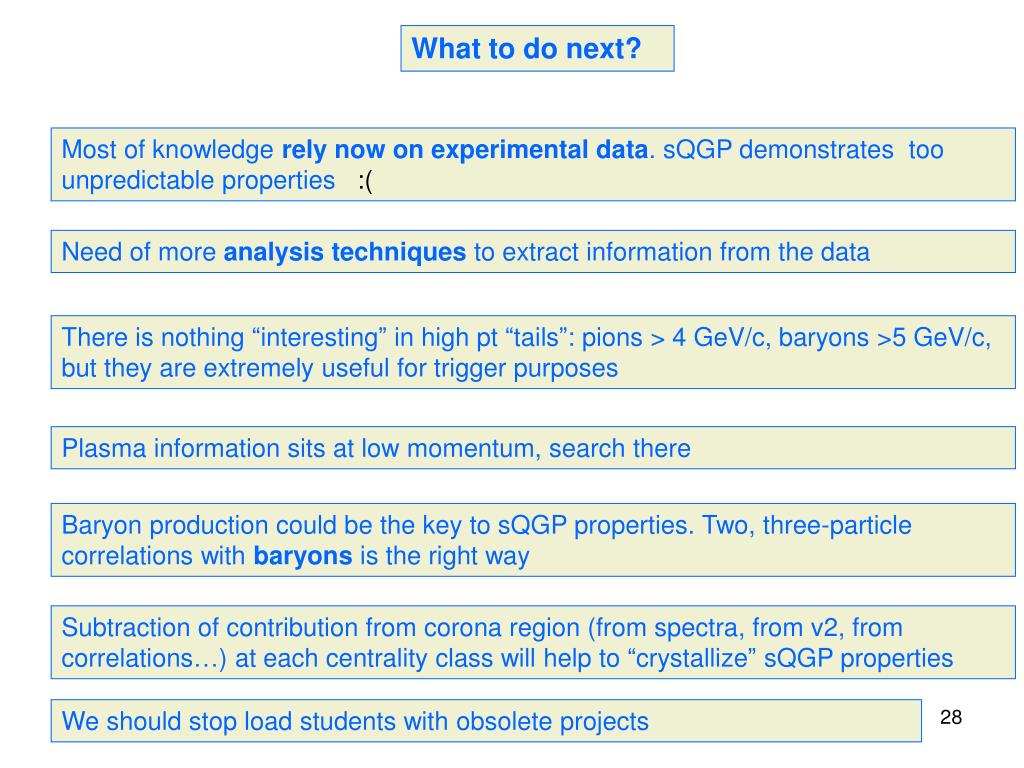This screenshot has width=1024, height=768.
Task: Click the bold word 'baryons' in correlations line
Action: (x=302, y=556)
